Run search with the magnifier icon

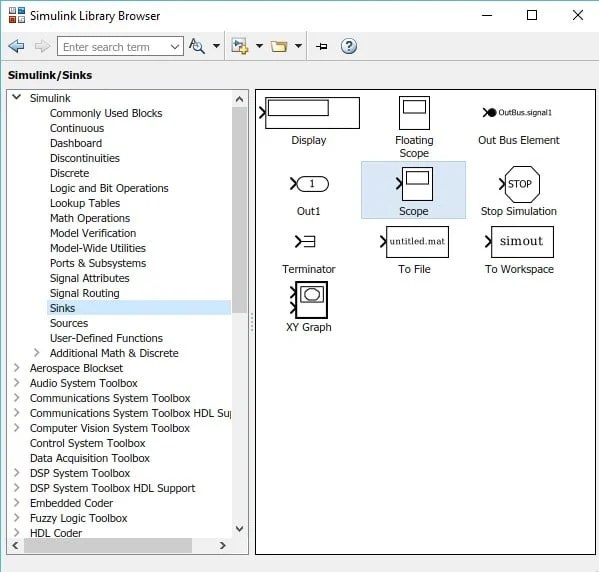[197, 46]
